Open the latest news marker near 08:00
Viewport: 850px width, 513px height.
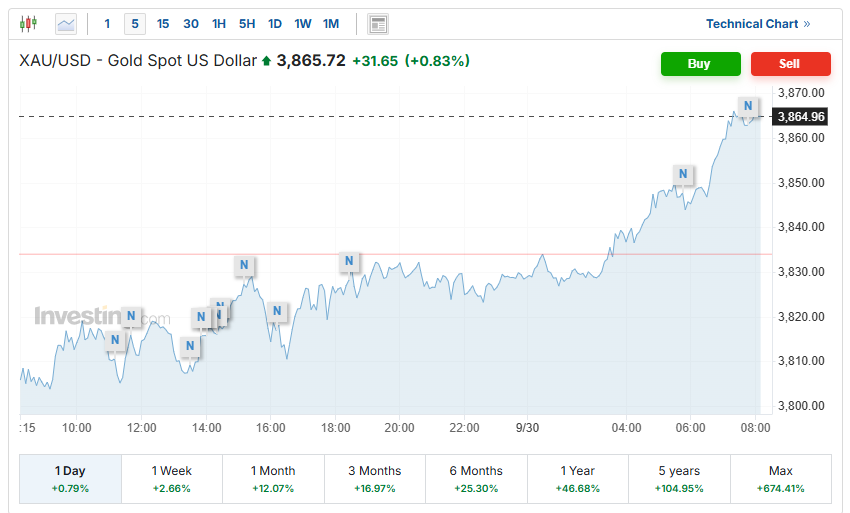(x=747, y=106)
